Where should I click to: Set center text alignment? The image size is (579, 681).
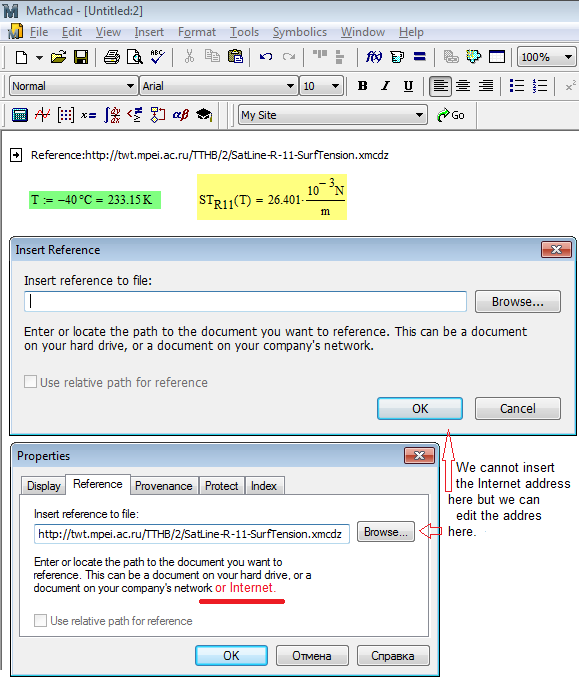click(x=463, y=86)
